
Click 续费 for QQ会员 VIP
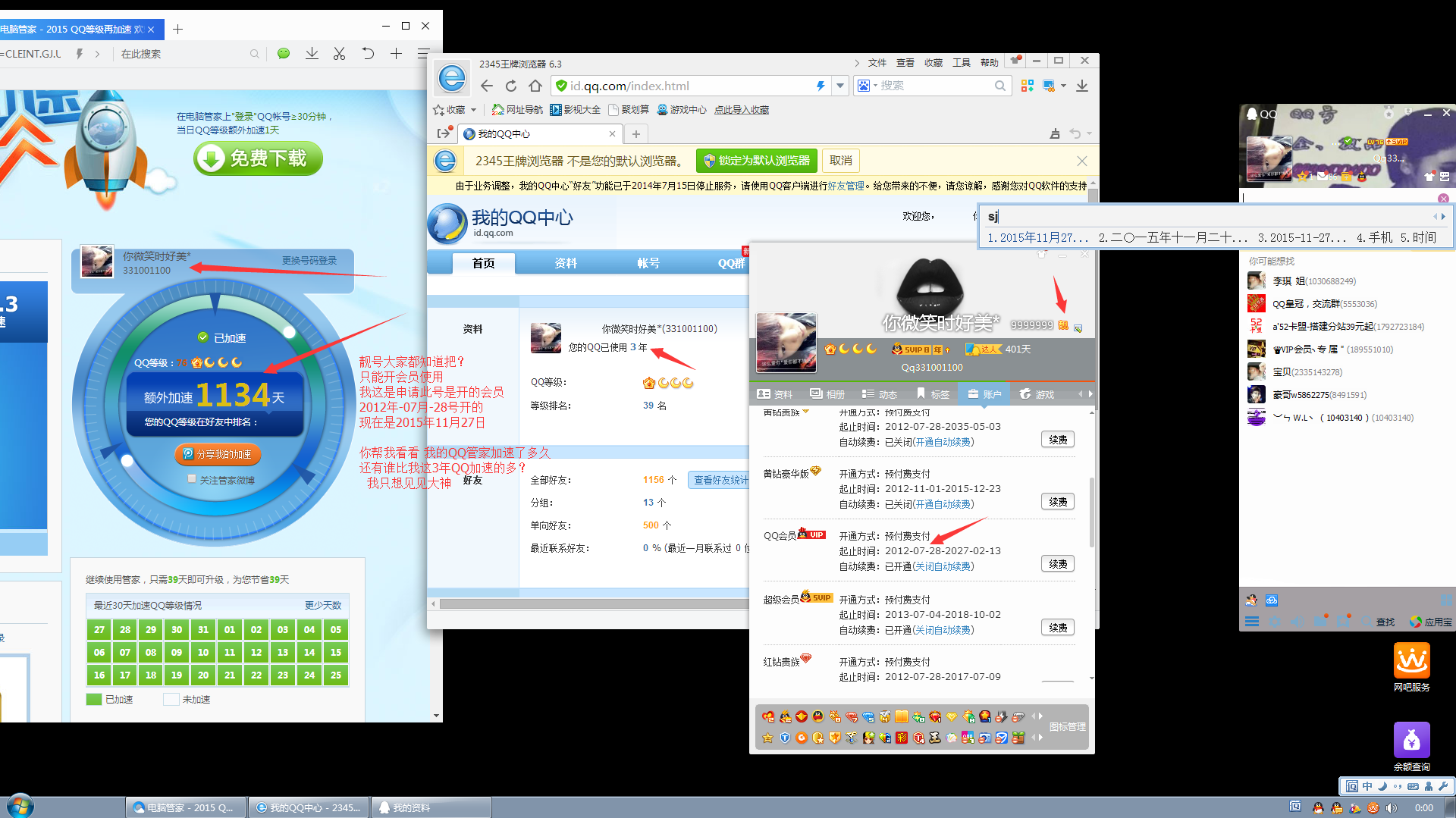[1058, 564]
